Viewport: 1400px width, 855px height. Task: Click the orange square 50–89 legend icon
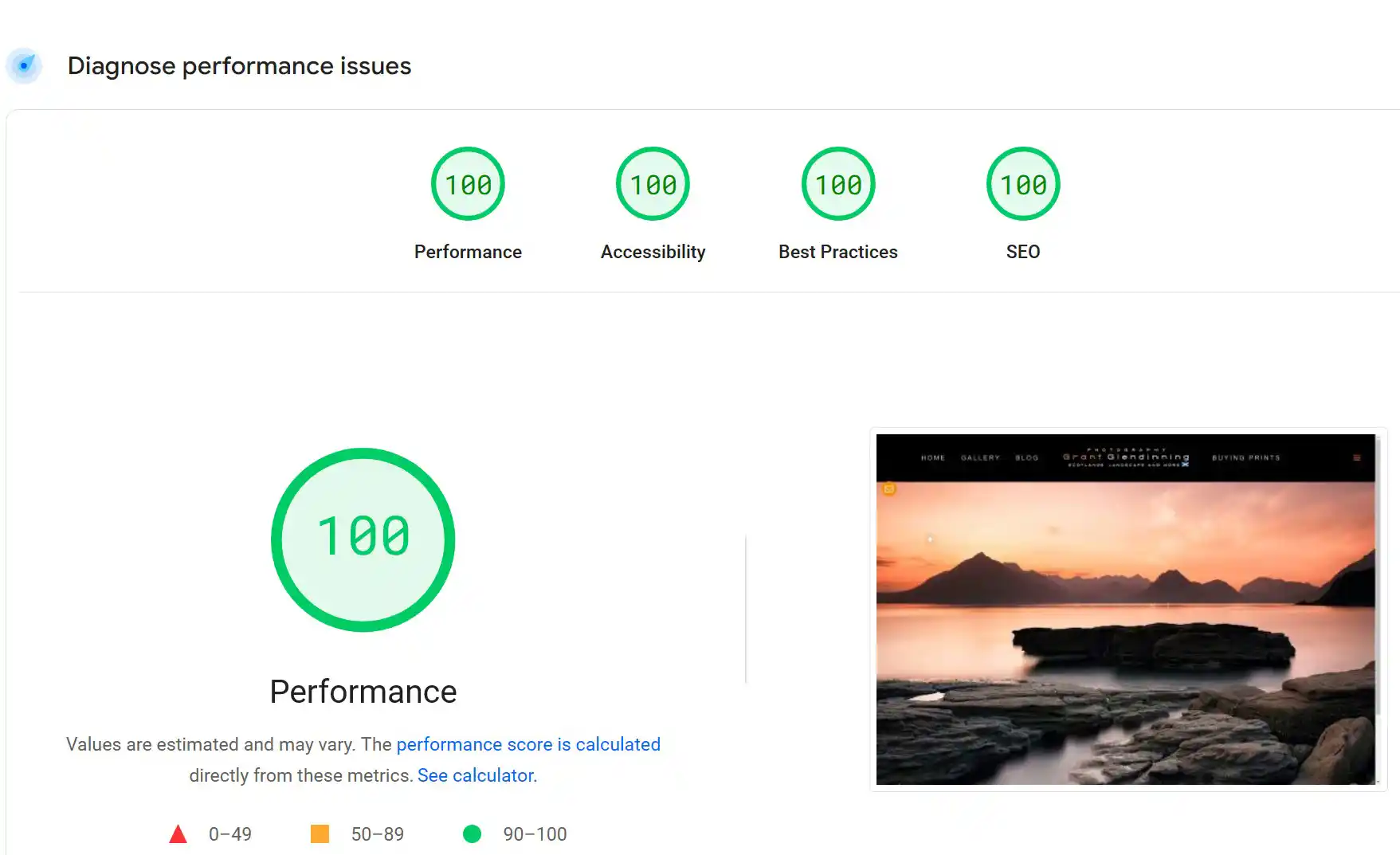coord(320,834)
